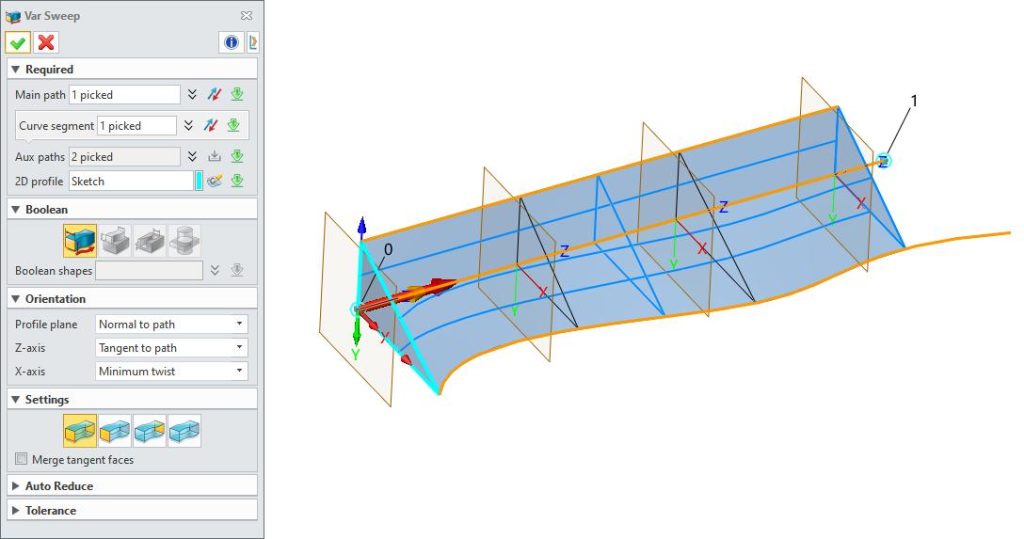This screenshot has height=539, width=1024.
Task: Select the first Settings end cap option
Action: [80, 431]
